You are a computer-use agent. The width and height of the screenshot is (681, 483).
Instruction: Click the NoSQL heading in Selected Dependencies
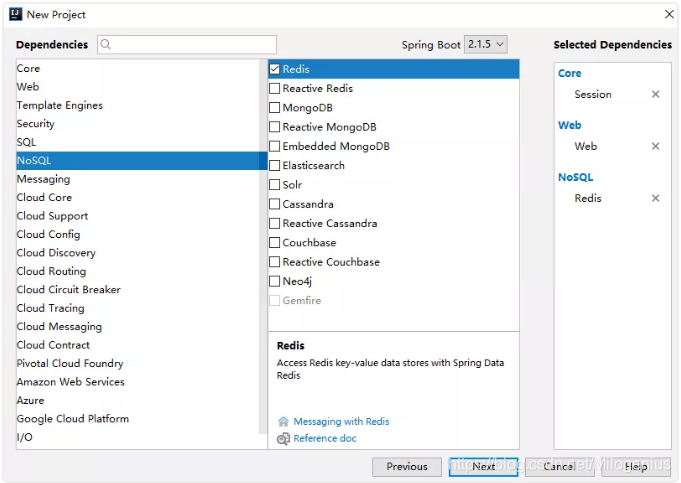tap(575, 177)
